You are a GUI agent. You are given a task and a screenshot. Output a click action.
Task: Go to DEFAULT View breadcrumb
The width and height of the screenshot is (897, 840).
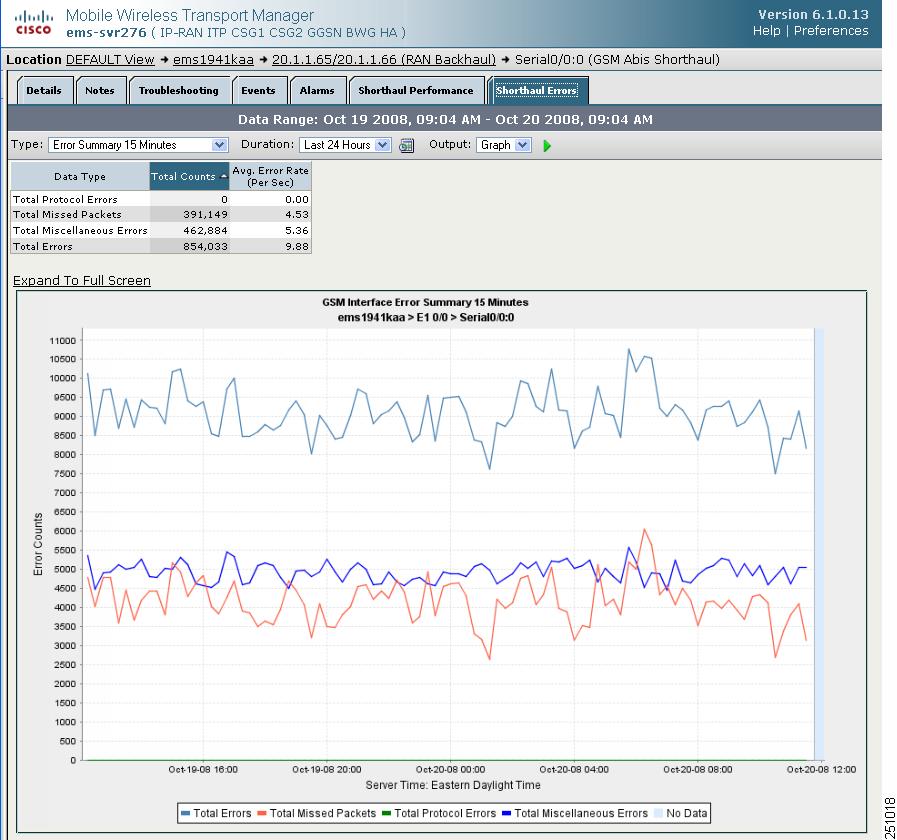pos(110,60)
